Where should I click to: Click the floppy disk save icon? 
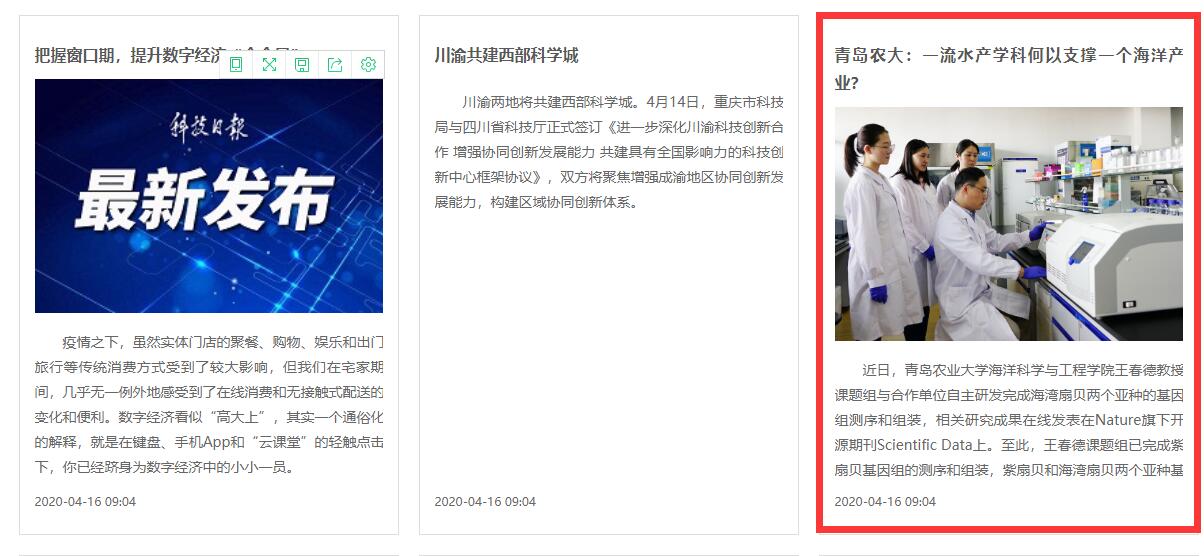point(302,65)
